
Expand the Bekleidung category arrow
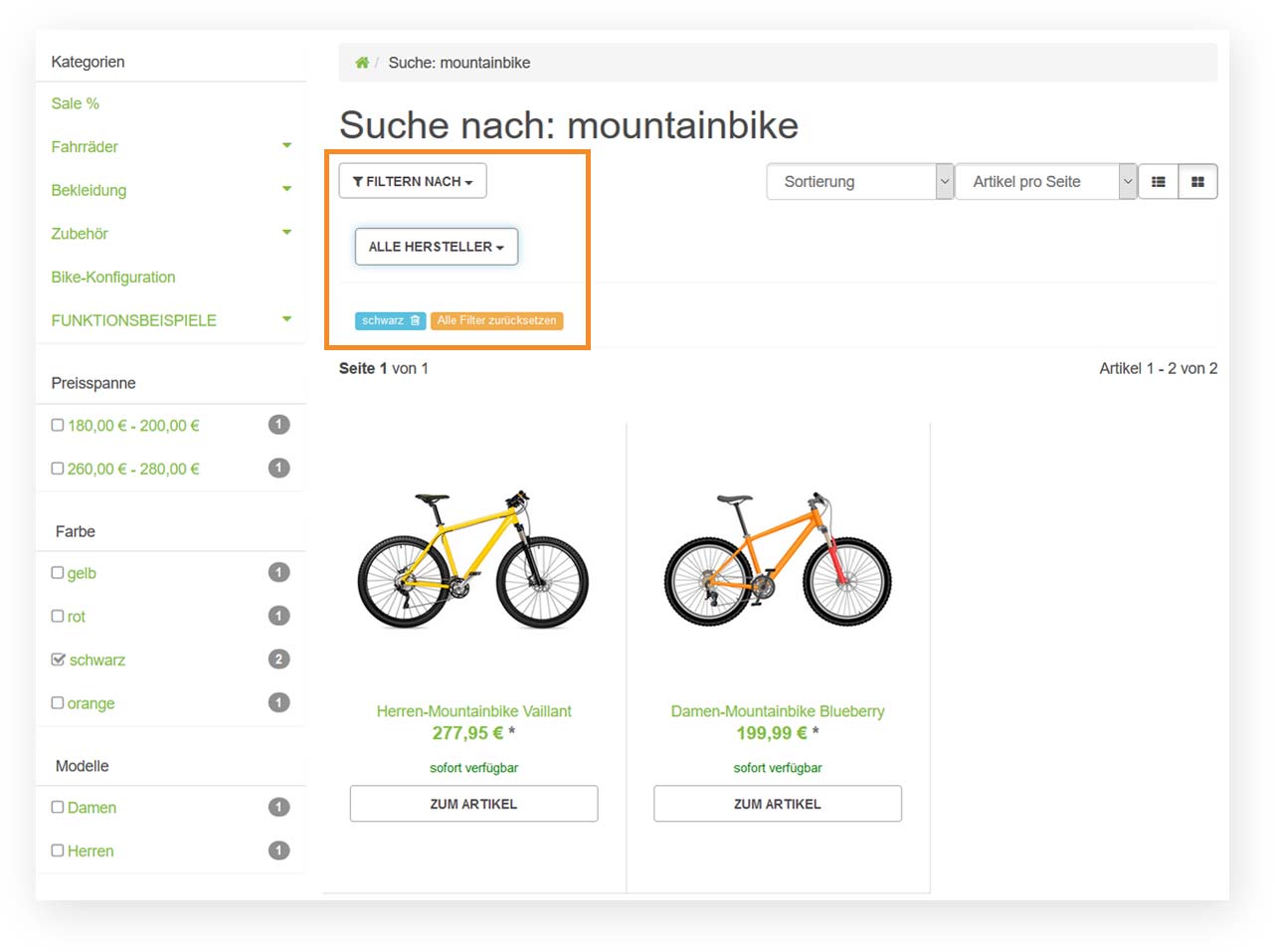(286, 189)
